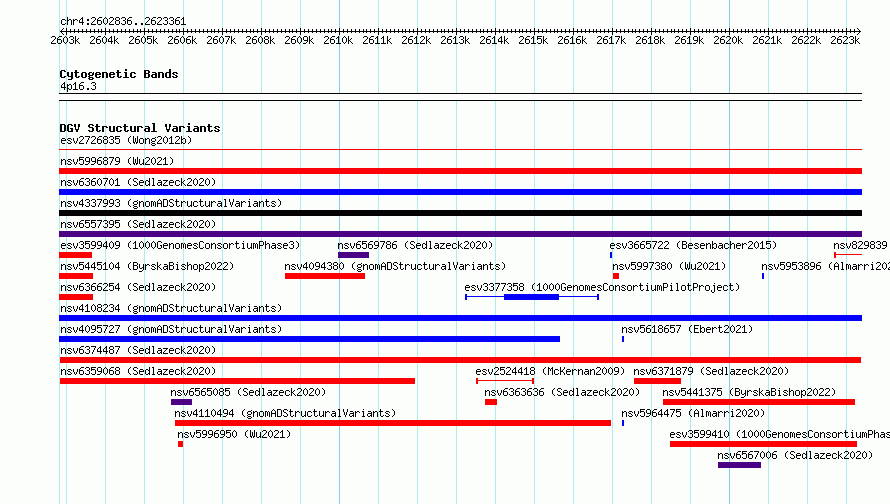The height and width of the screenshot is (504, 890).
Task: Click the blue bar under nsv4095727
Action: [x=309, y=339]
